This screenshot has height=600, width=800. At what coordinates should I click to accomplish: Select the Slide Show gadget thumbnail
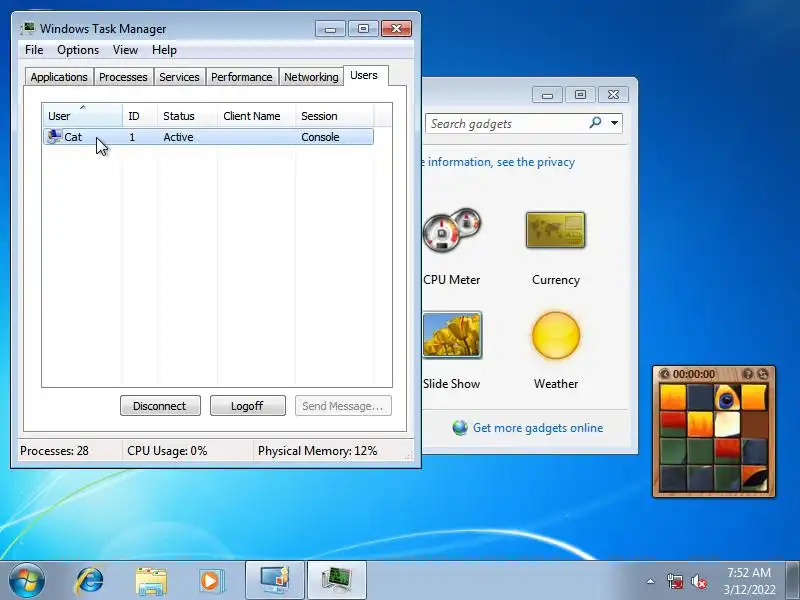[452, 335]
